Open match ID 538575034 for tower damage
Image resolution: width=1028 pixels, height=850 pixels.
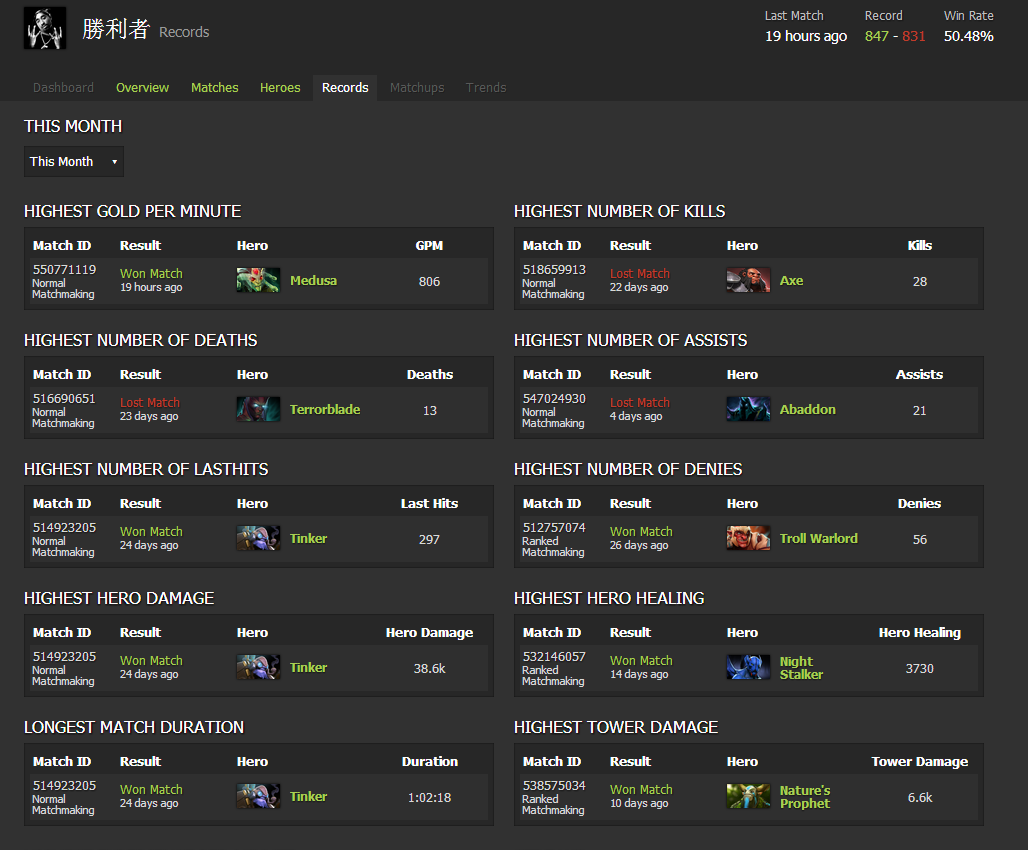[x=554, y=786]
